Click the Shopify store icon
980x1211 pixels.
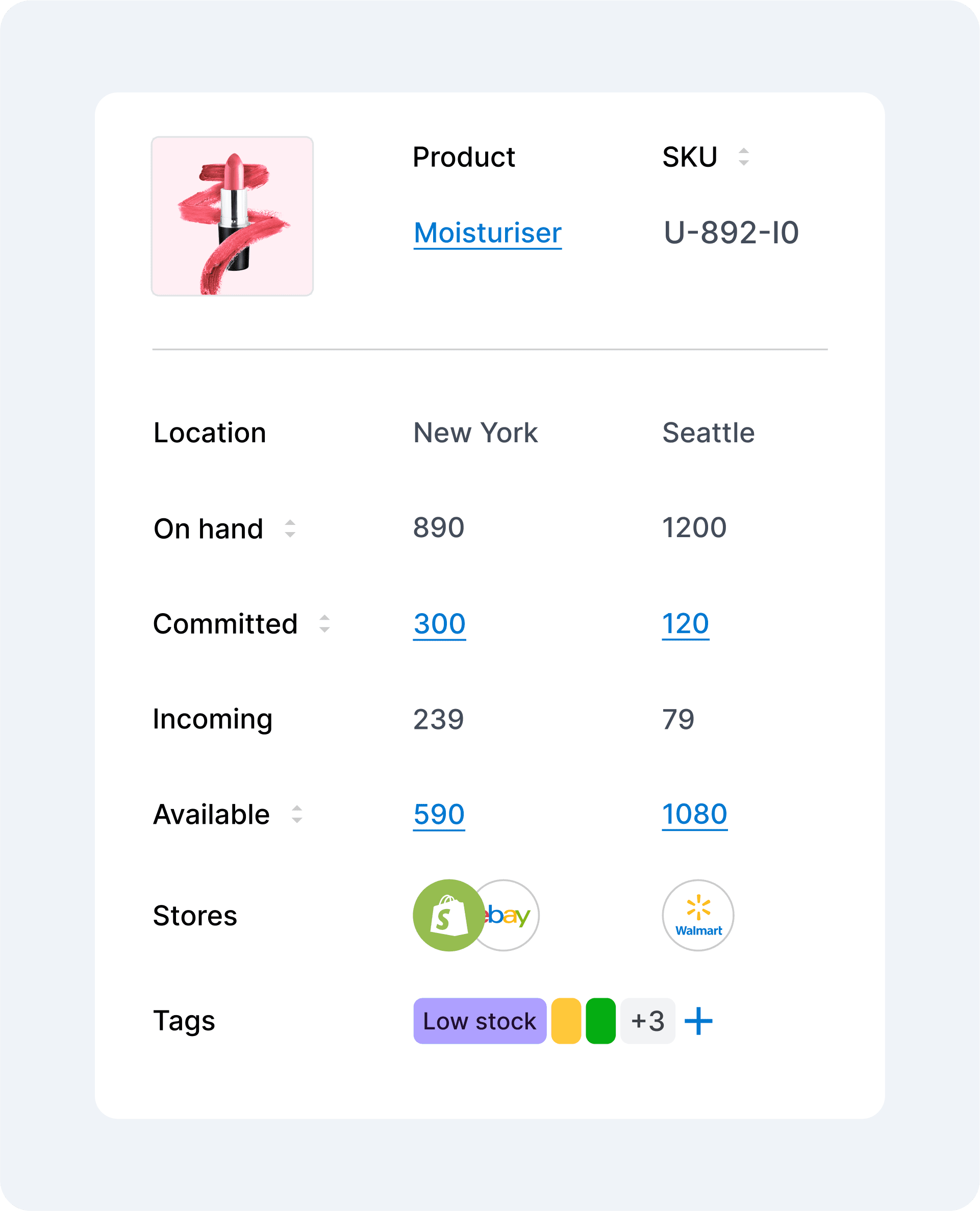tap(448, 915)
